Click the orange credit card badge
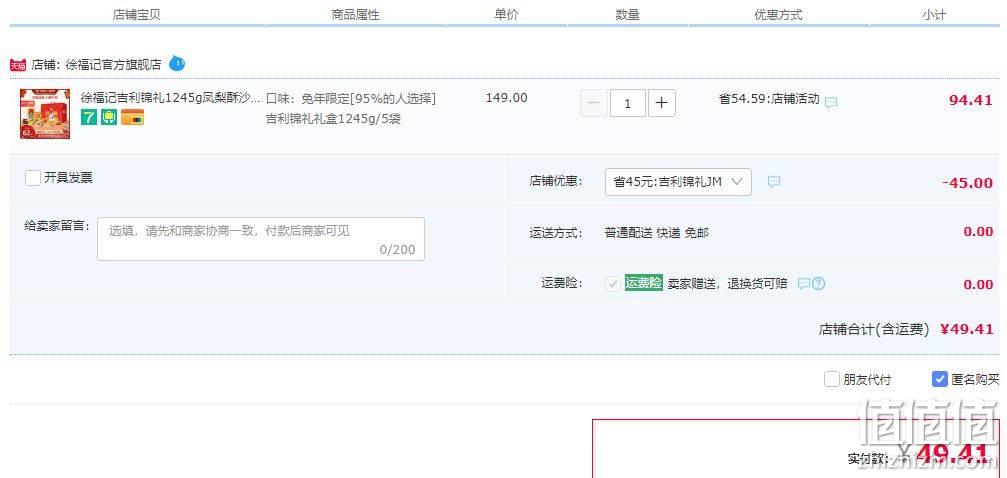Image resolution: width=1007 pixels, height=478 pixels. point(132,118)
